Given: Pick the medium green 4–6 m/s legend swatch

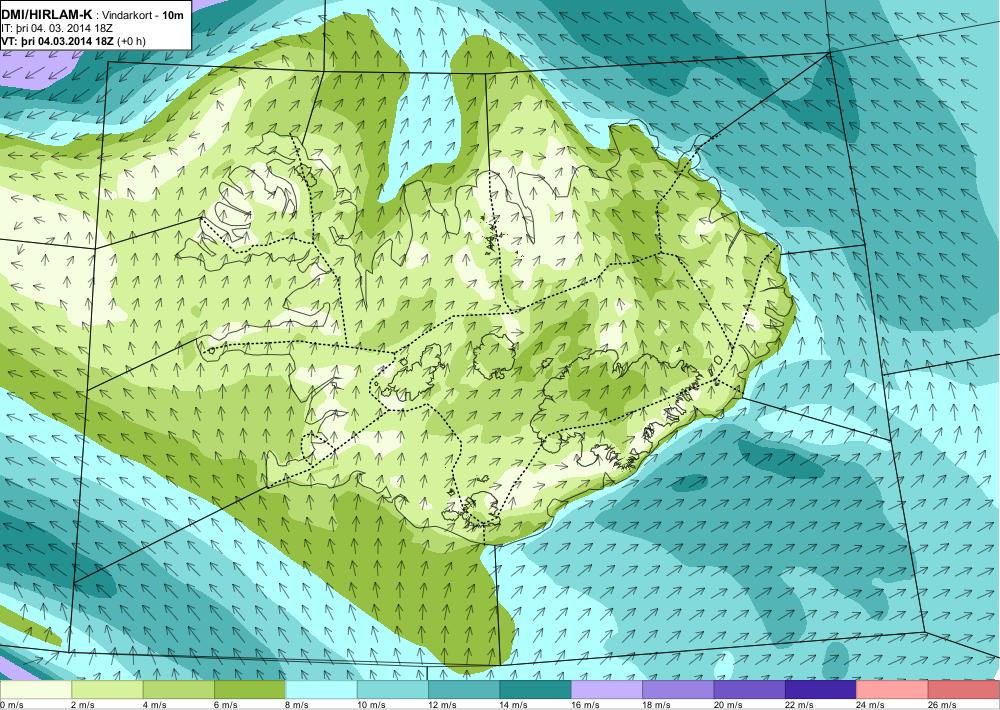Looking at the screenshot, I should click(179, 690).
